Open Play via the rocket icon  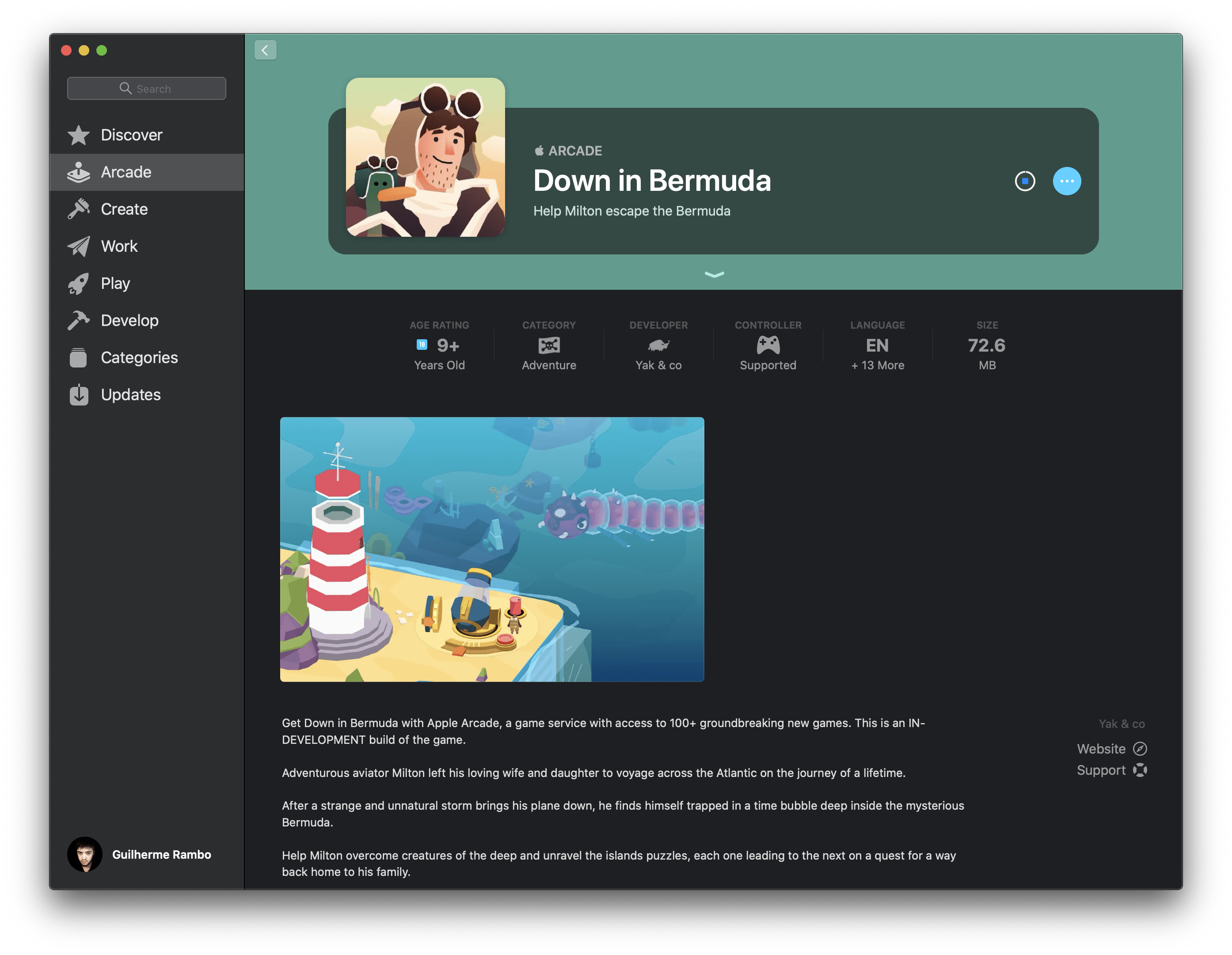(x=78, y=284)
